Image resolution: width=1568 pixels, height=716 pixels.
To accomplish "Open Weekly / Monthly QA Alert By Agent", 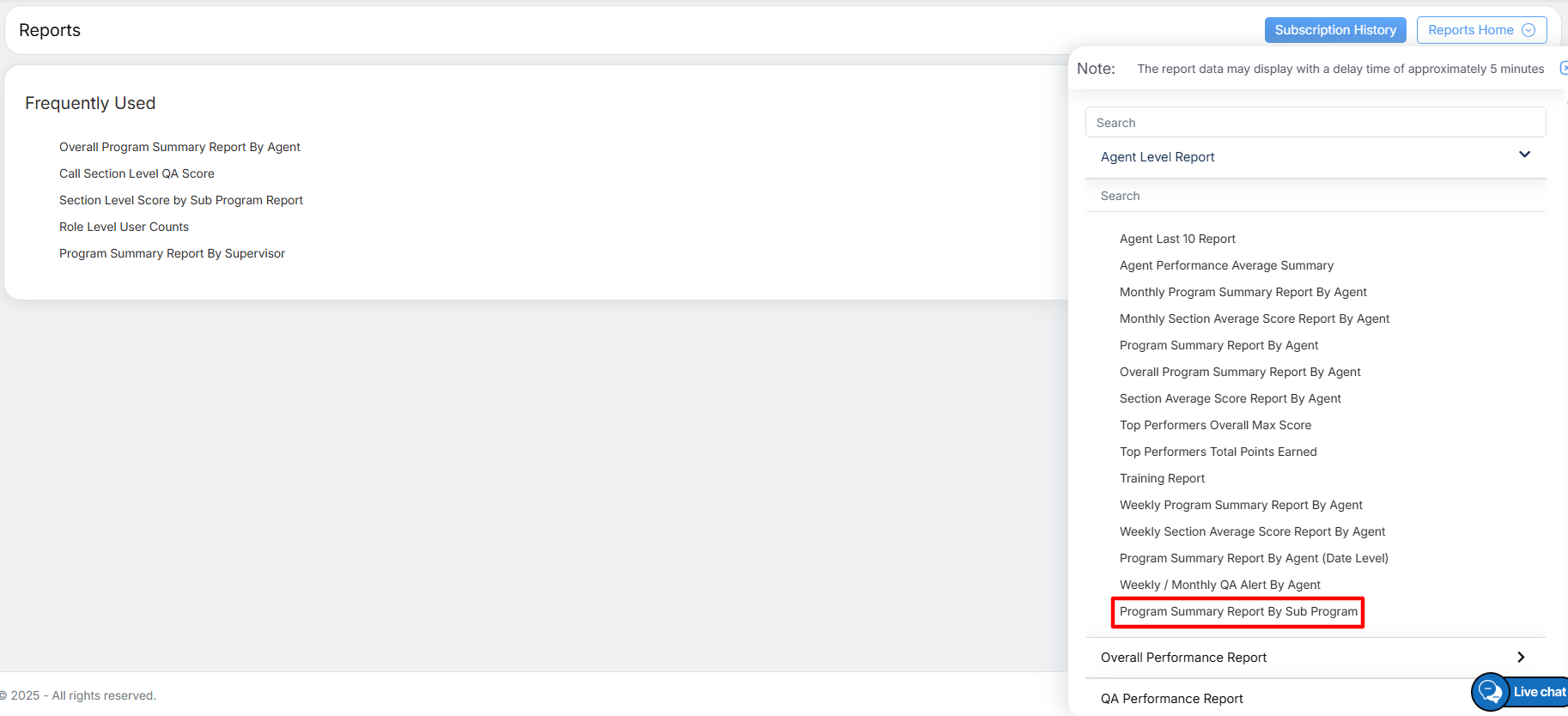I will tap(1219, 586).
